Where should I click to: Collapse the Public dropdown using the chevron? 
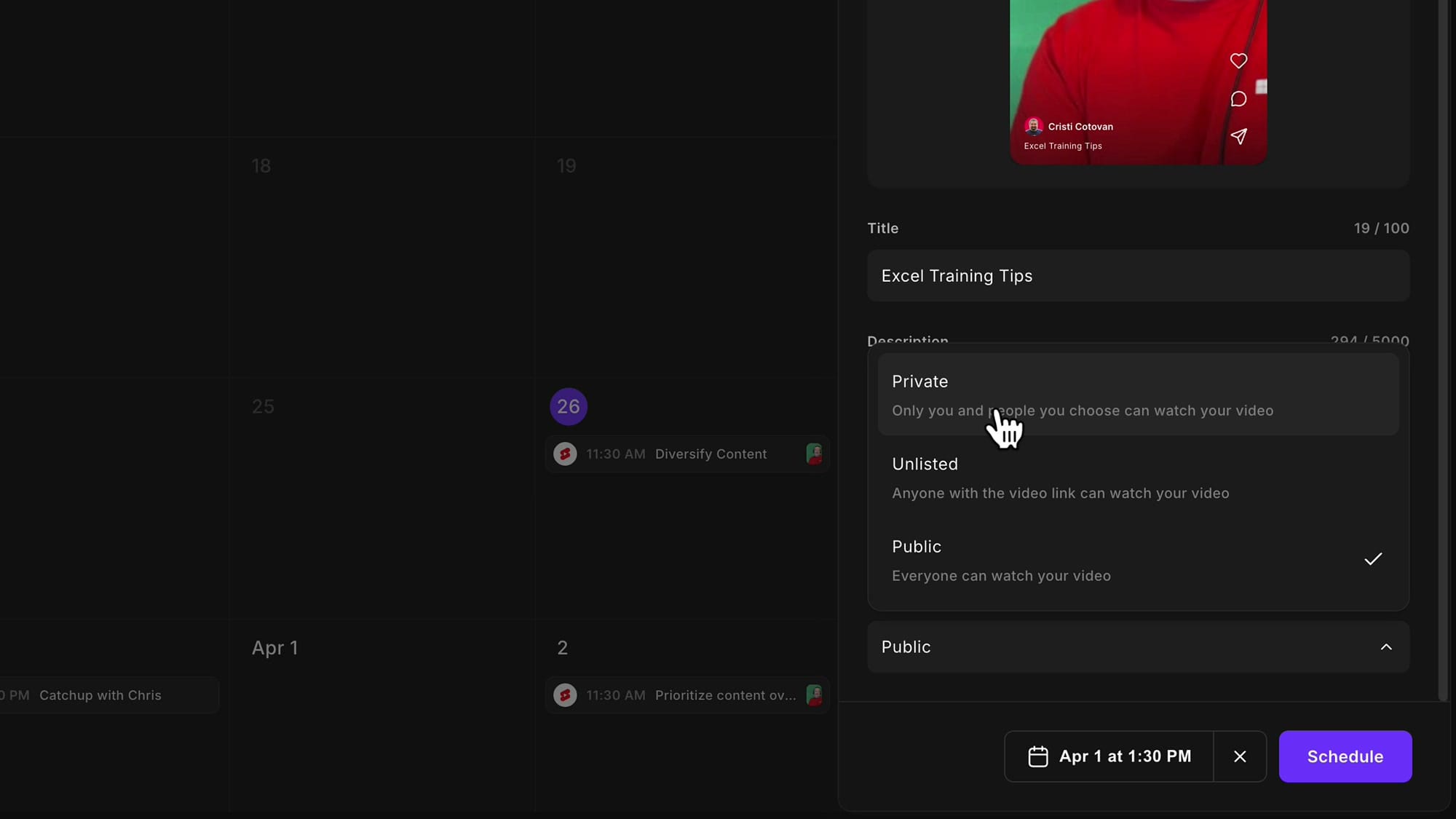pos(1386,647)
